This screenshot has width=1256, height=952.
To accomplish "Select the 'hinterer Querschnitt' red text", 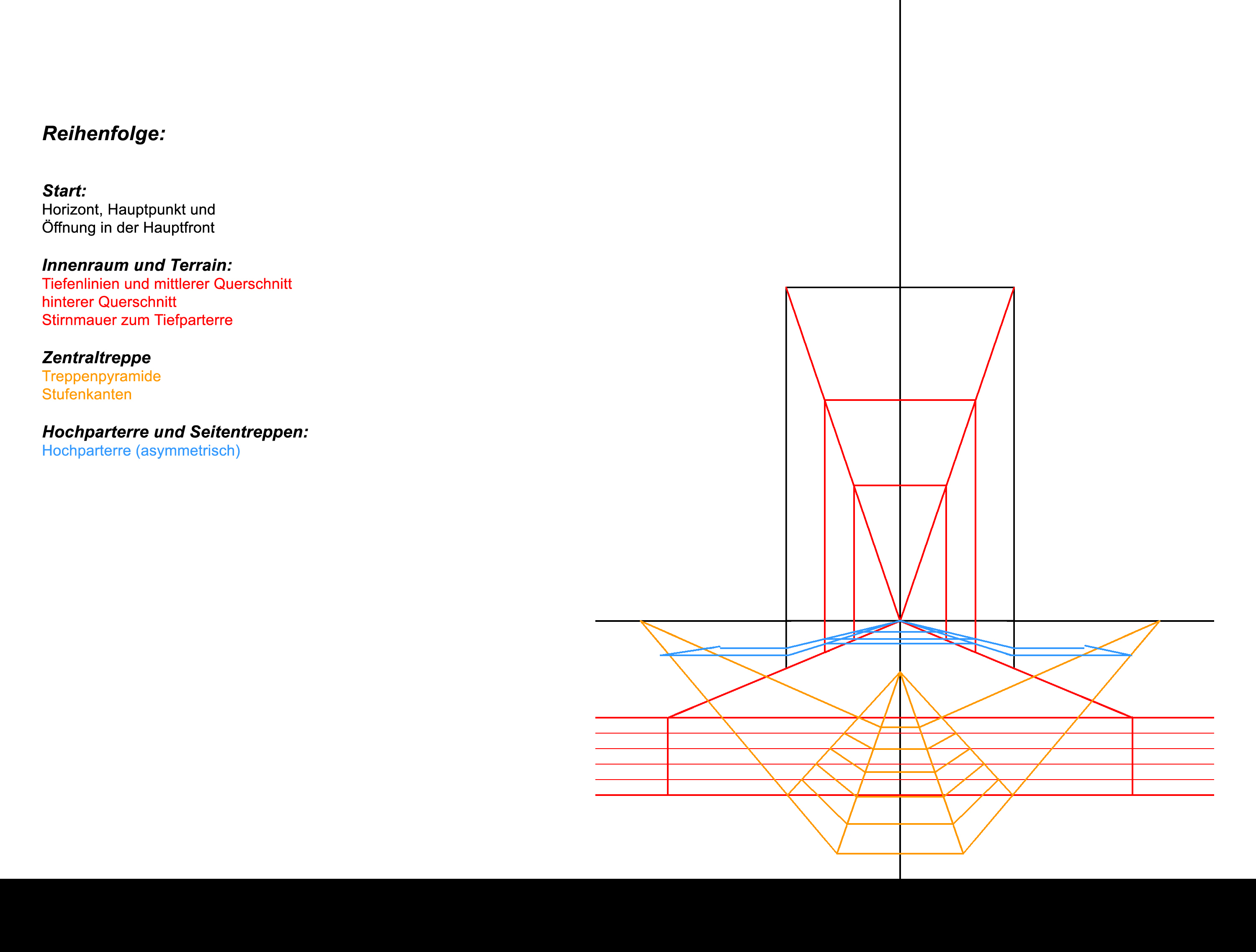I will coord(109,302).
